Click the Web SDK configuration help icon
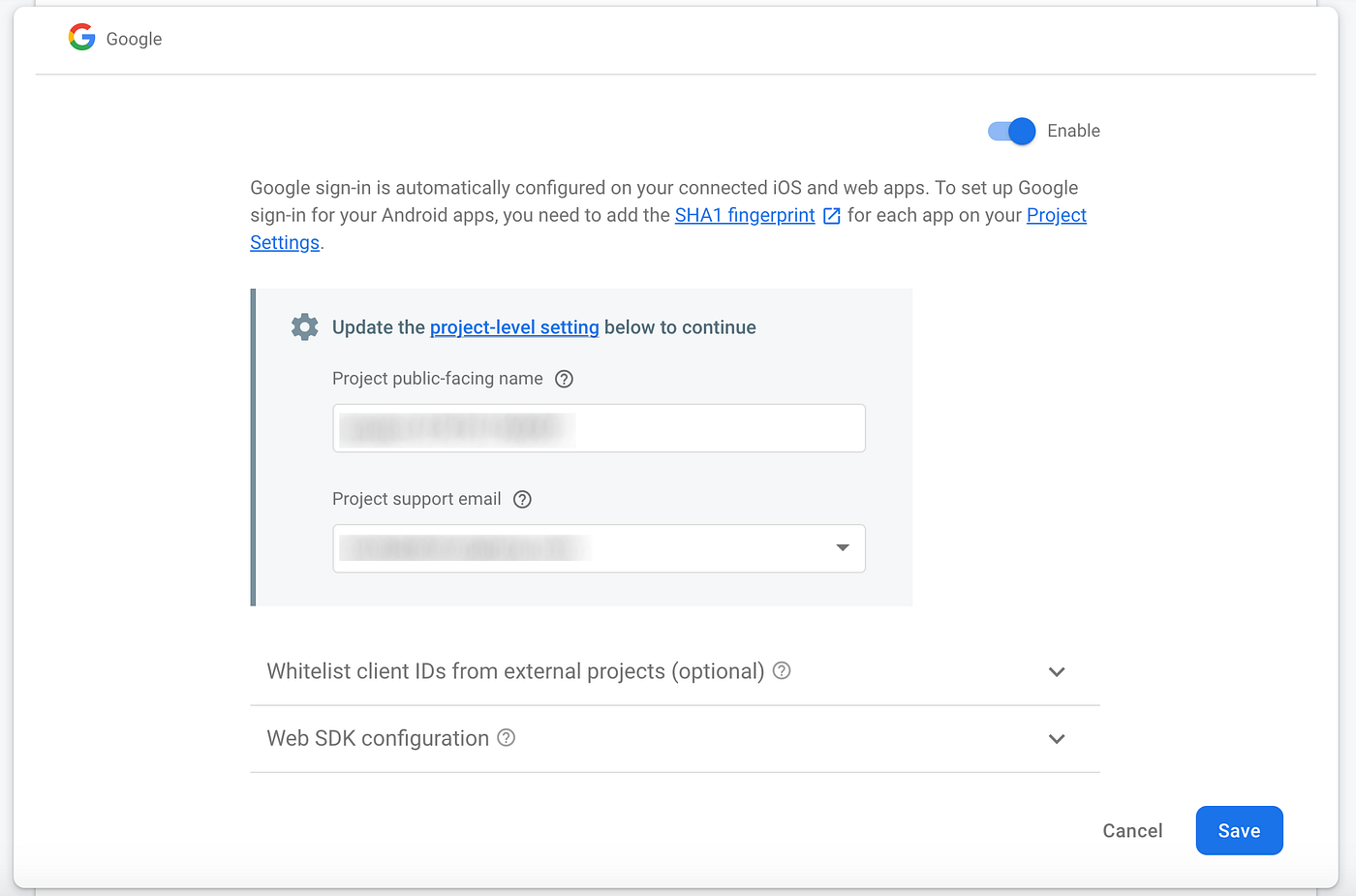1356x896 pixels. click(x=506, y=738)
